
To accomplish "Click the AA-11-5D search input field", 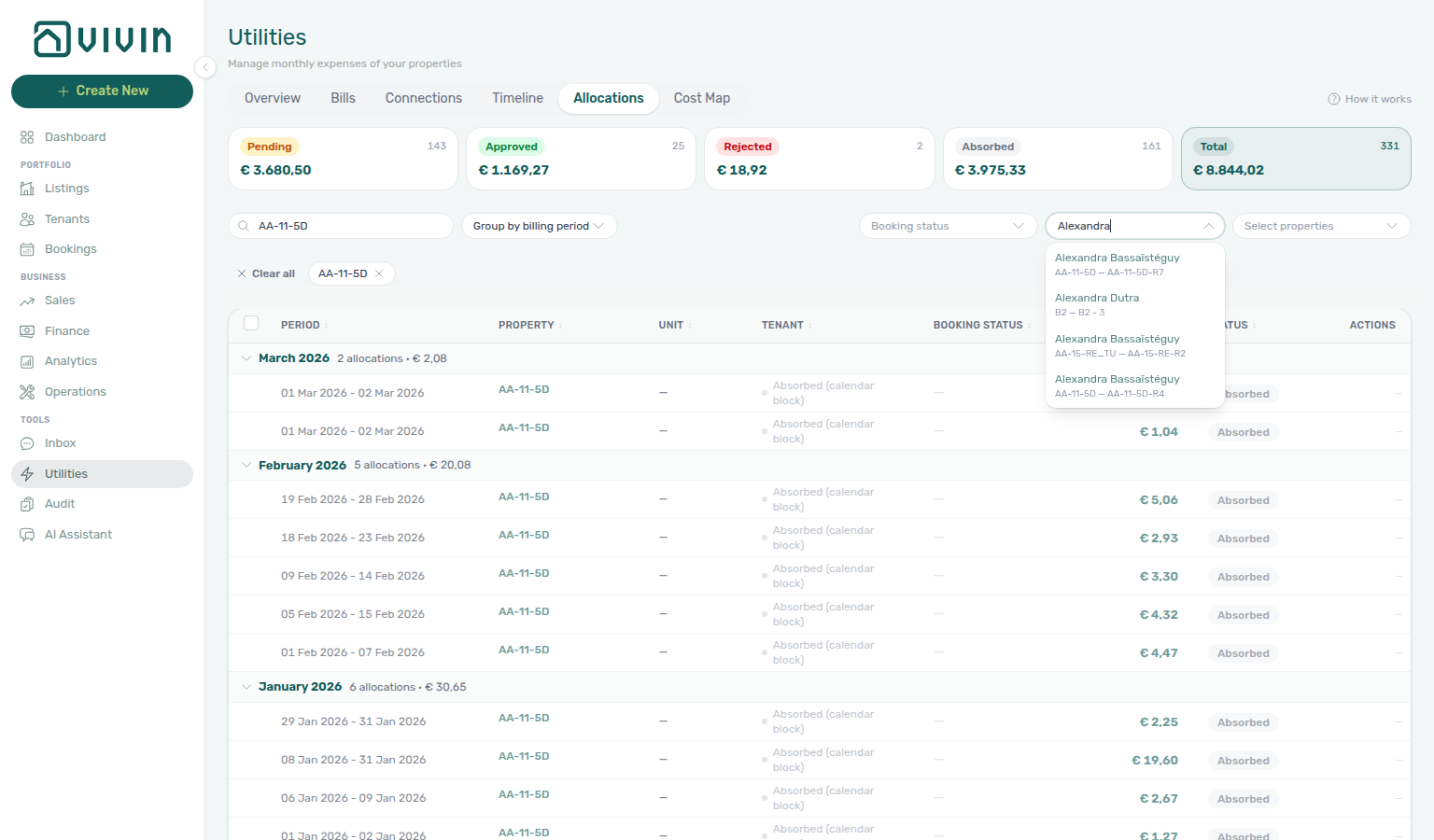I will [341, 226].
